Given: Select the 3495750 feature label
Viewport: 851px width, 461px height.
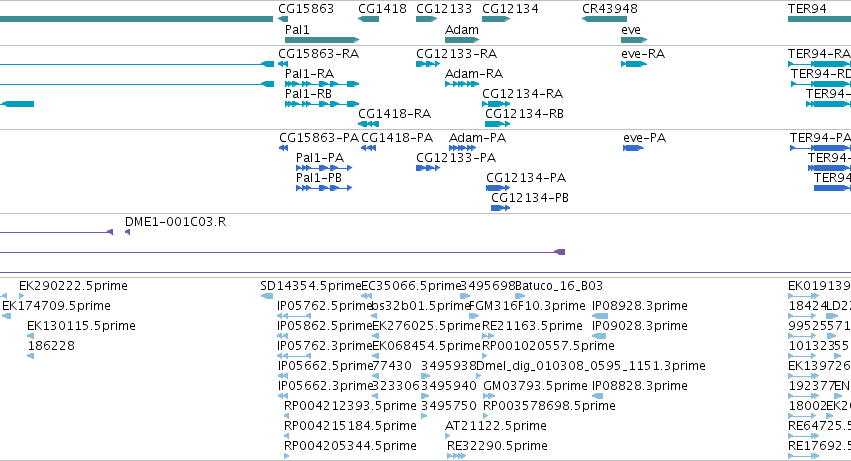Looking at the screenshot, I should tap(448, 406).
